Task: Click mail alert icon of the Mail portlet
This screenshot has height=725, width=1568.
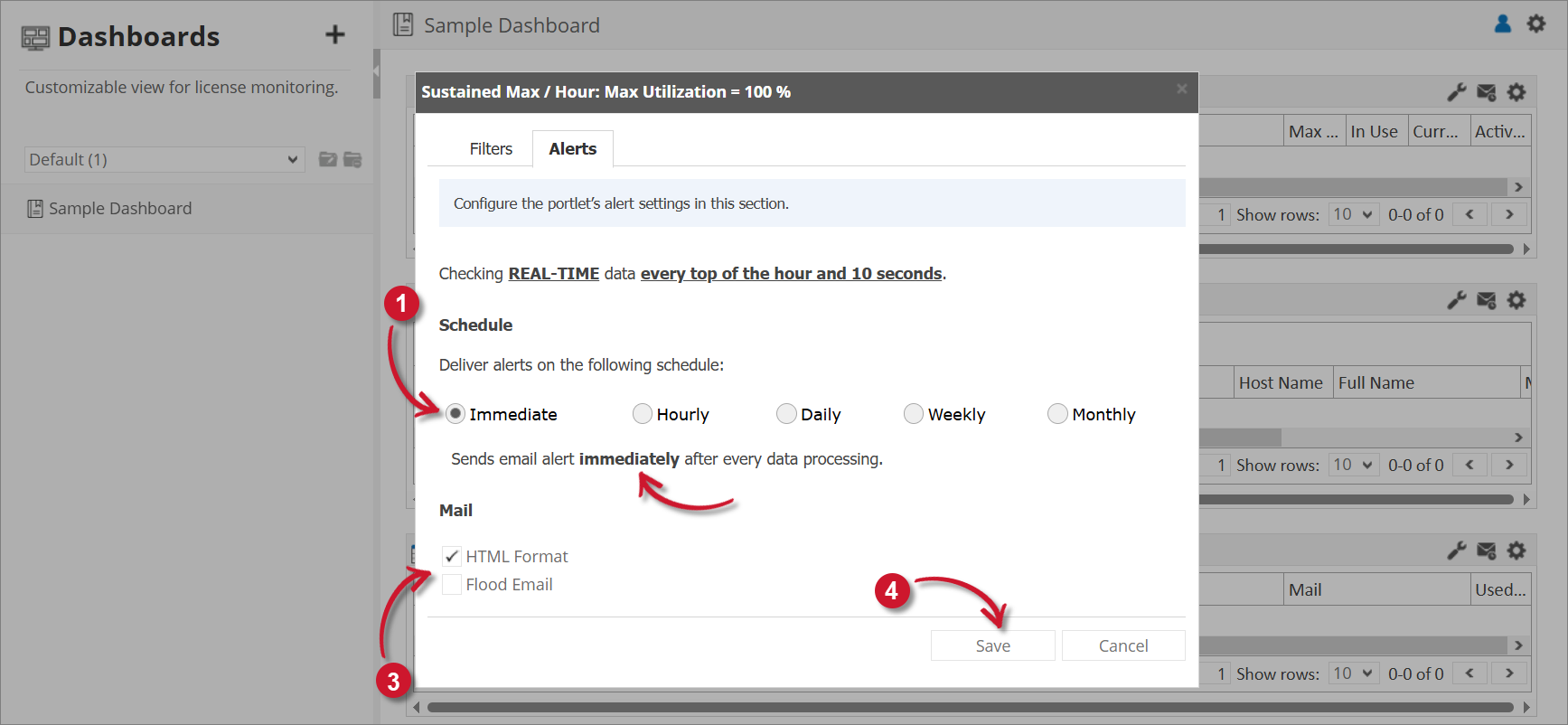Action: [1487, 551]
